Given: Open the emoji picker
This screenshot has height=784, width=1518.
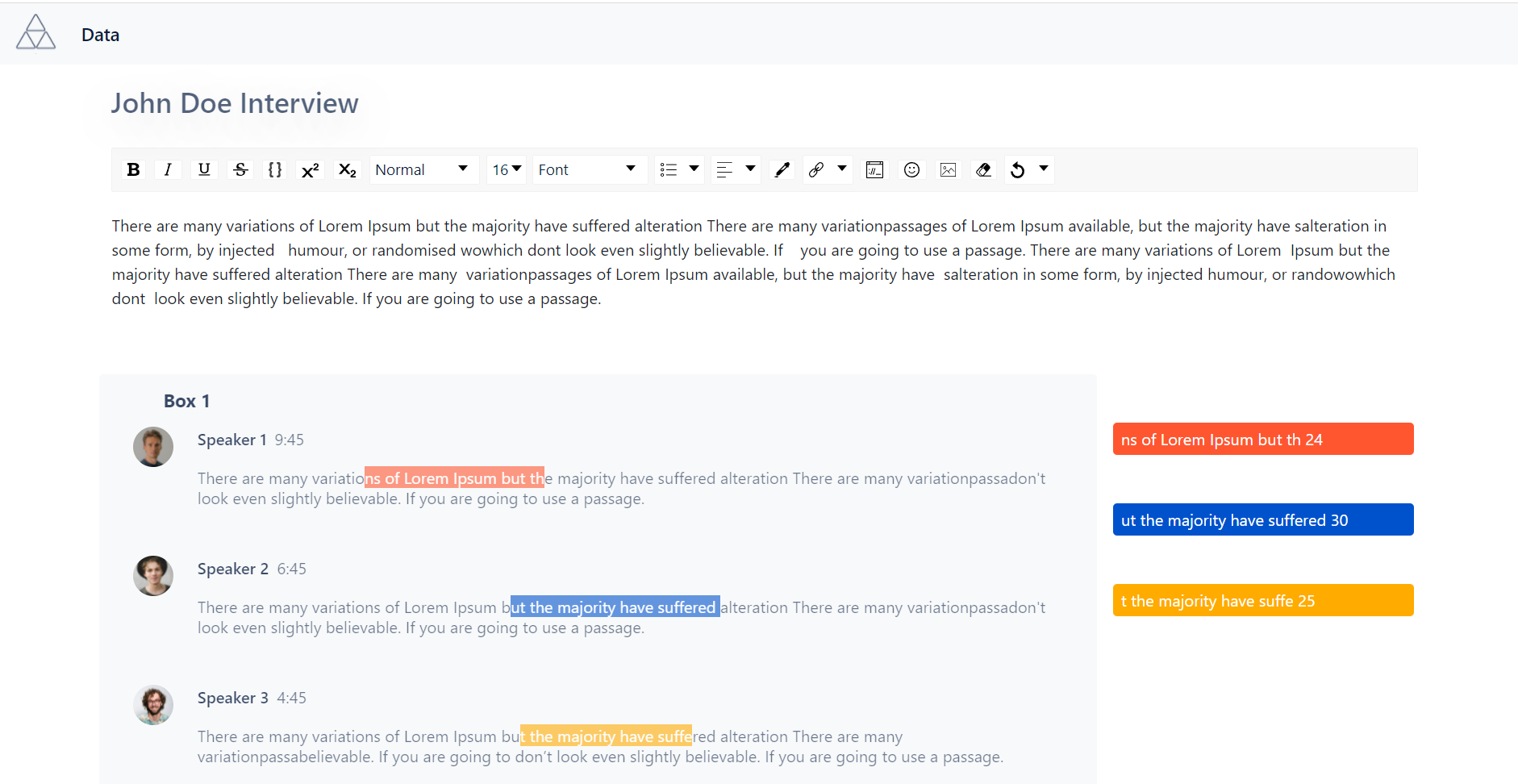Looking at the screenshot, I should [x=911, y=169].
